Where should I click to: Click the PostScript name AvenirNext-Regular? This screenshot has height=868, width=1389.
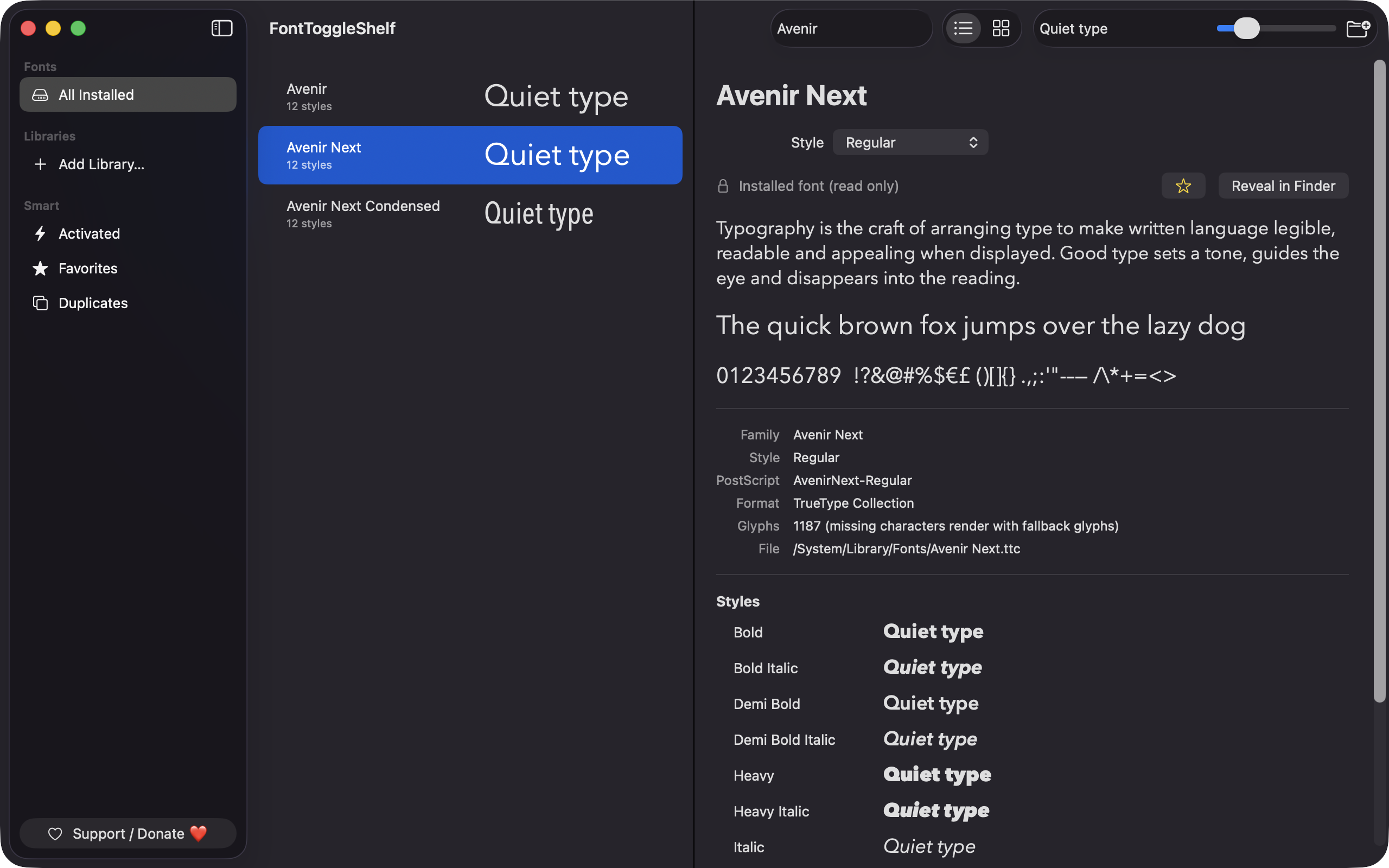(x=852, y=481)
